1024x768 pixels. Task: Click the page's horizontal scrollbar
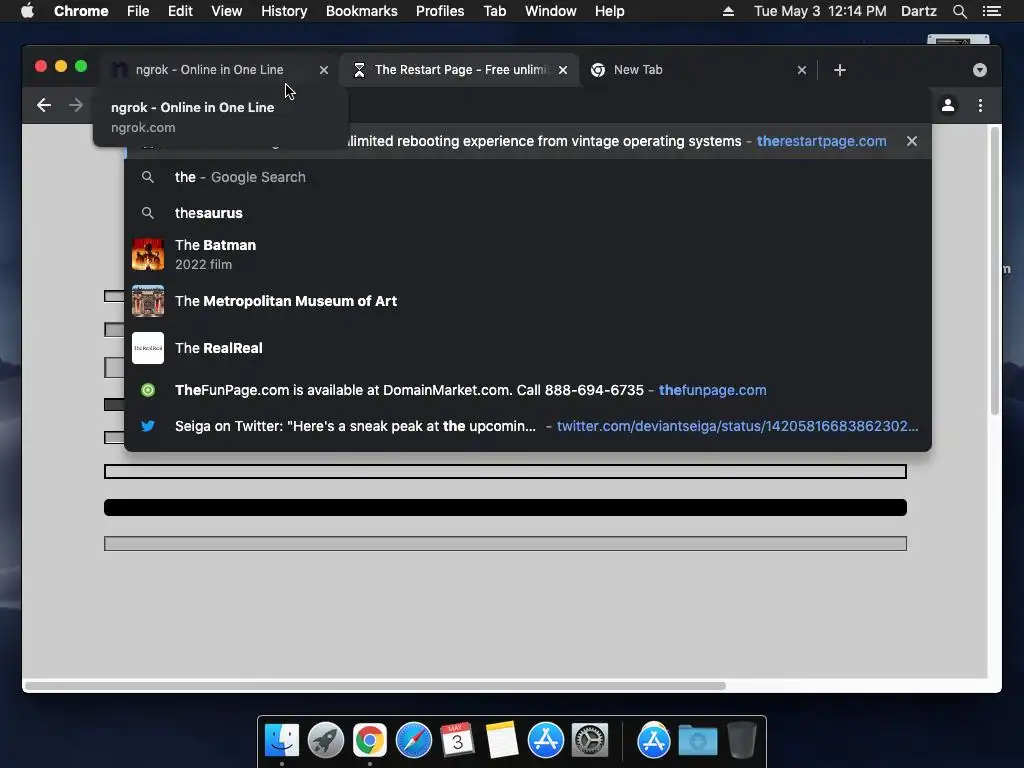click(375, 686)
